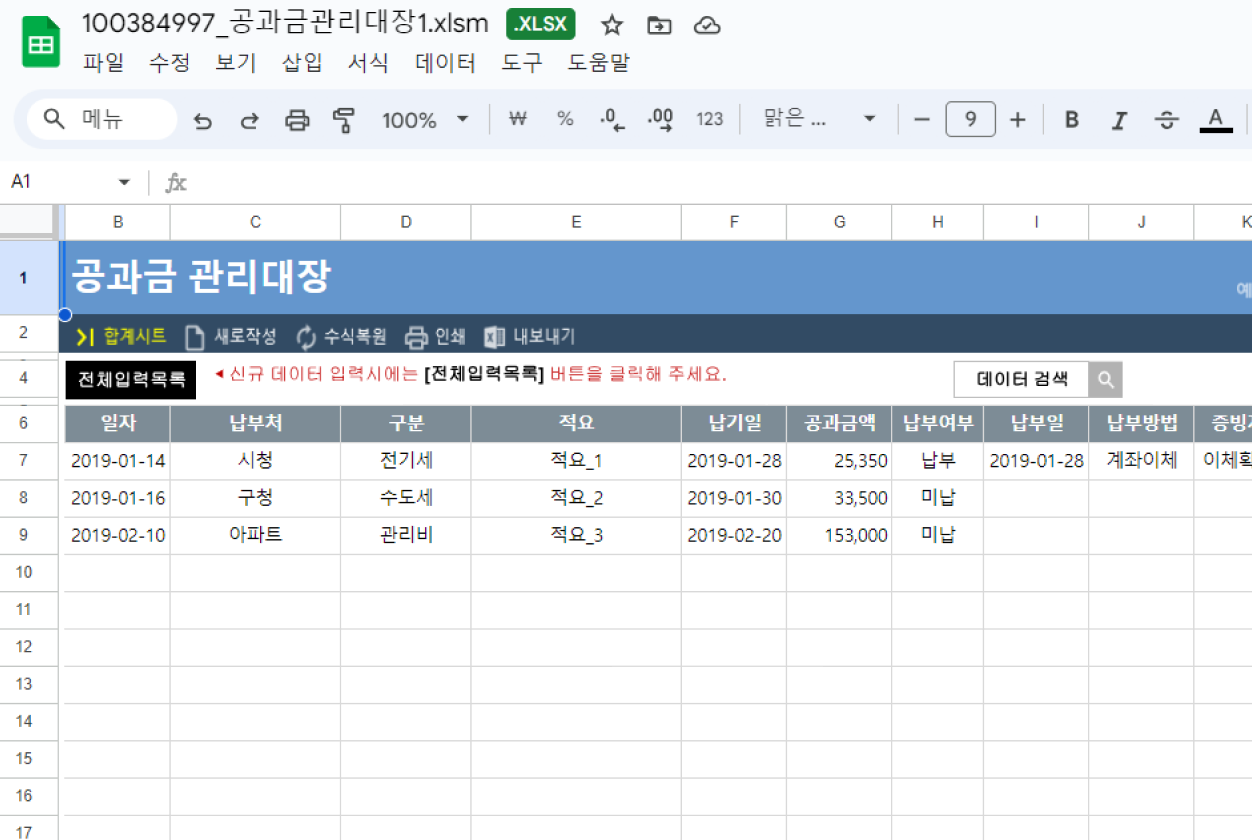The width and height of the screenshot is (1252, 840).
Task: Click the black 전체입력목록 button
Action: click(x=131, y=379)
